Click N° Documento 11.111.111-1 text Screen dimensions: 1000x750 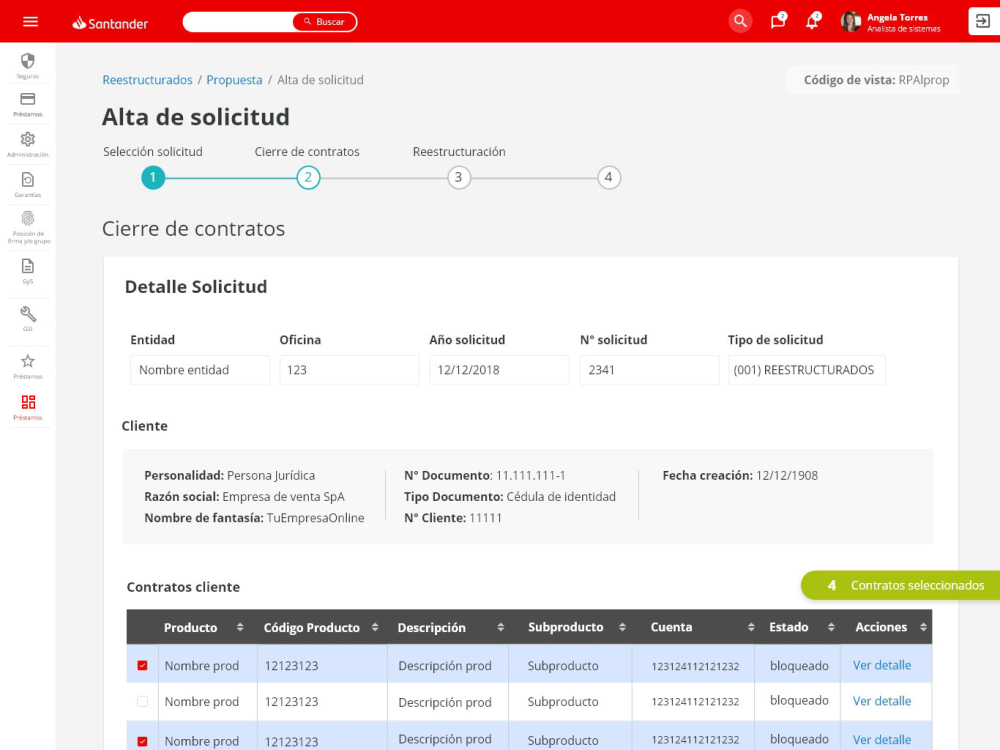coord(485,475)
